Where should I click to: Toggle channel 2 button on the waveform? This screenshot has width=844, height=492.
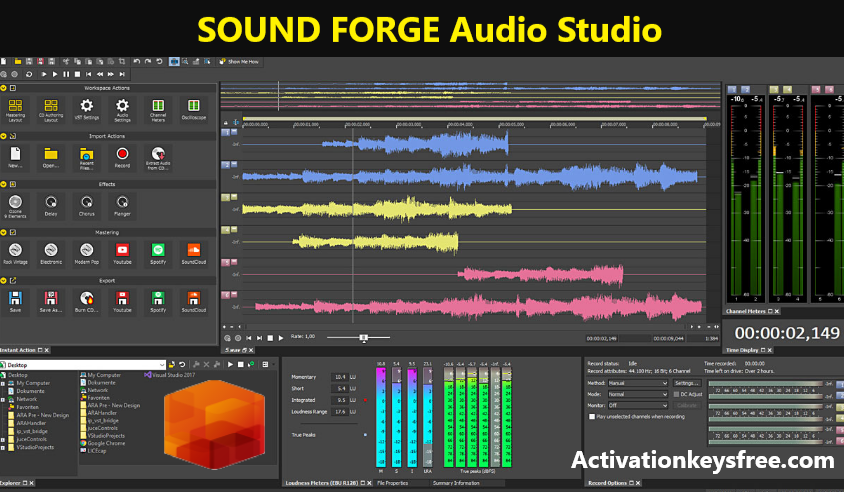click(226, 165)
